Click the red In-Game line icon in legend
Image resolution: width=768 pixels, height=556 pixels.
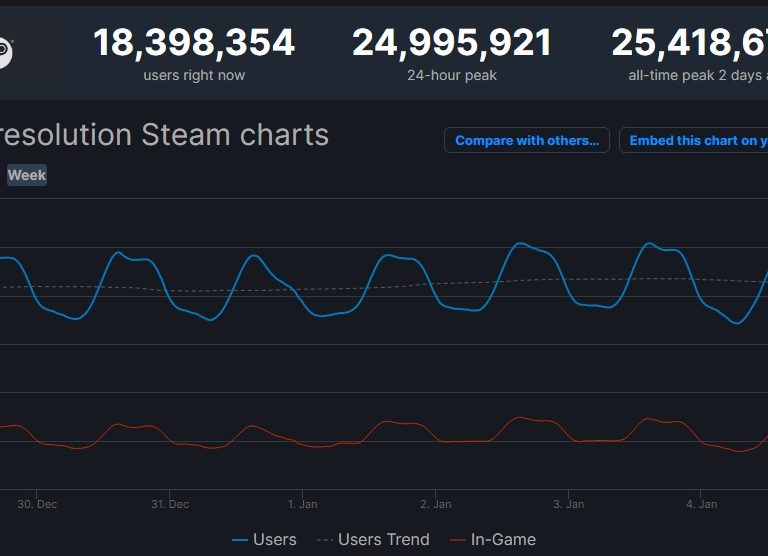[457, 540]
